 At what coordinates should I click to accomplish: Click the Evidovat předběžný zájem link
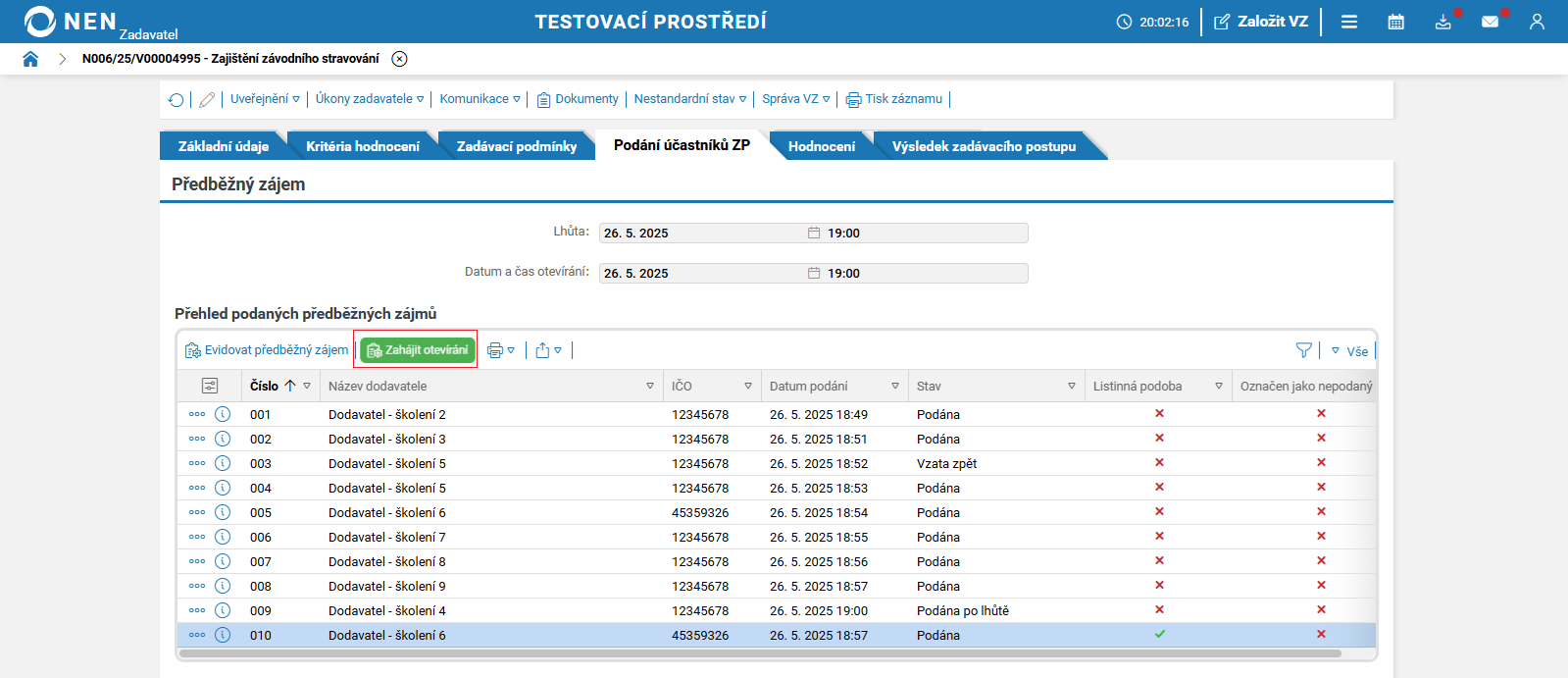pyautogui.click(x=267, y=350)
